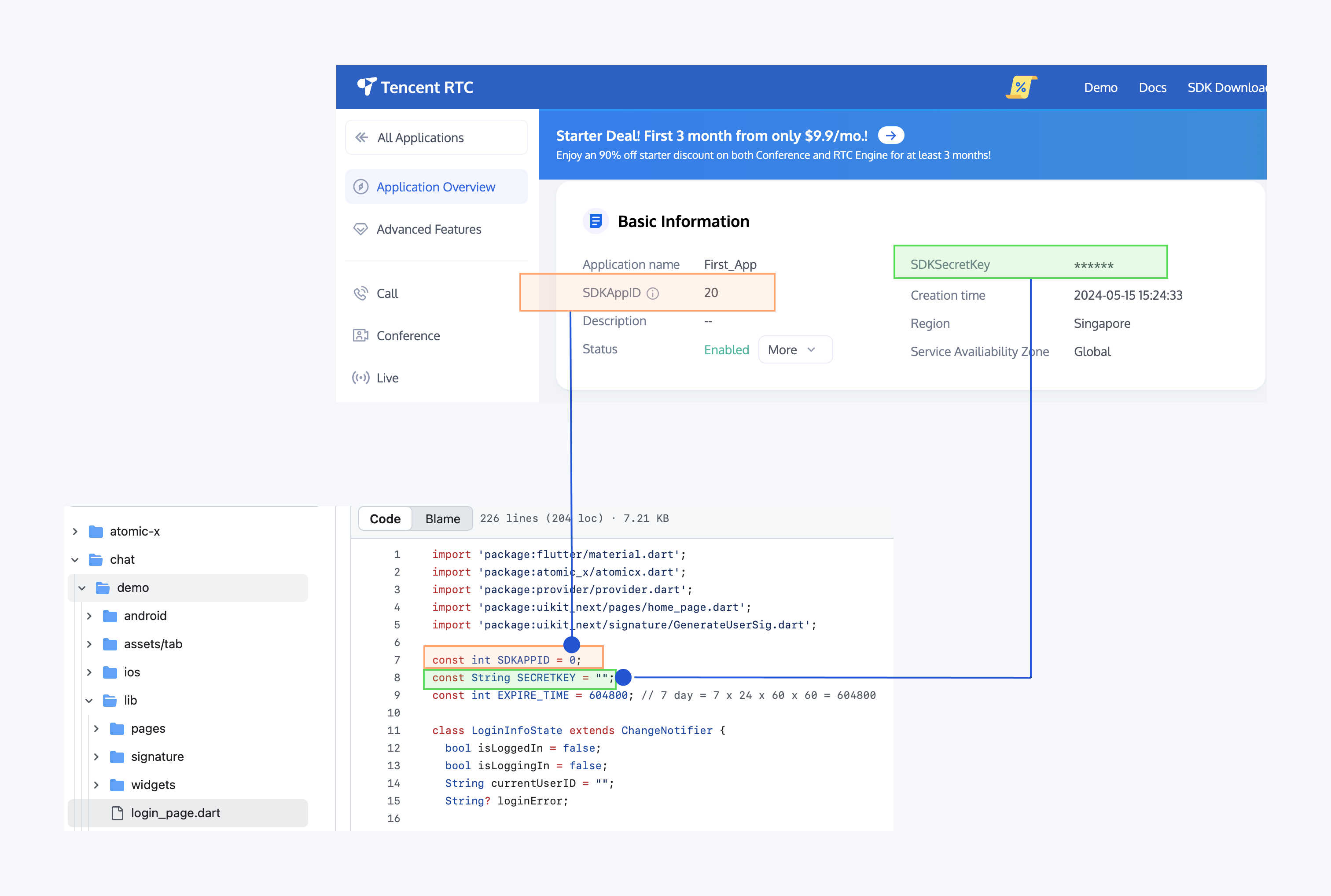Click the yellow discount coupon icon
The width and height of the screenshot is (1331, 896).
1021,88
